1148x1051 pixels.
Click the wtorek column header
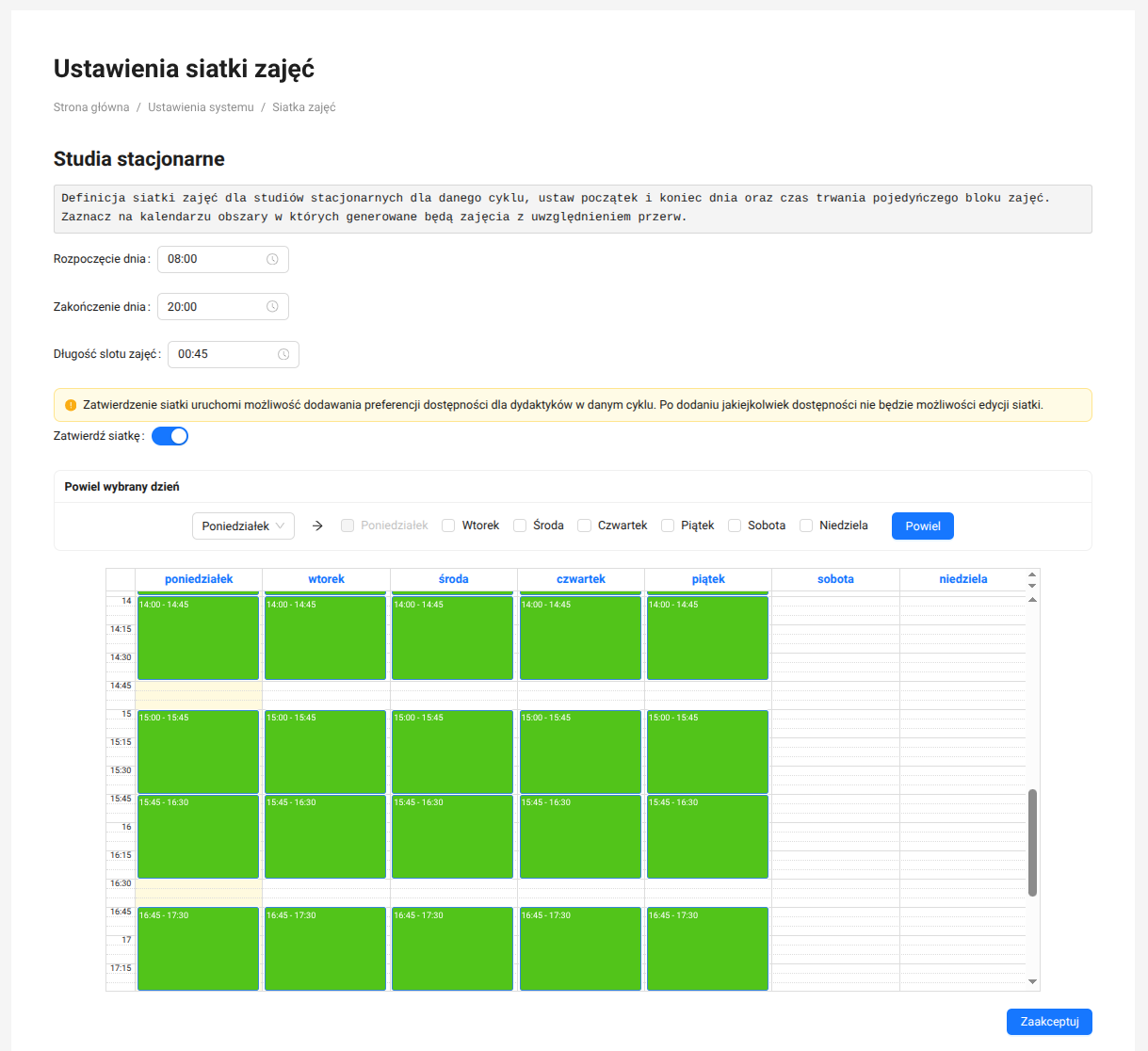click(326, 579)
